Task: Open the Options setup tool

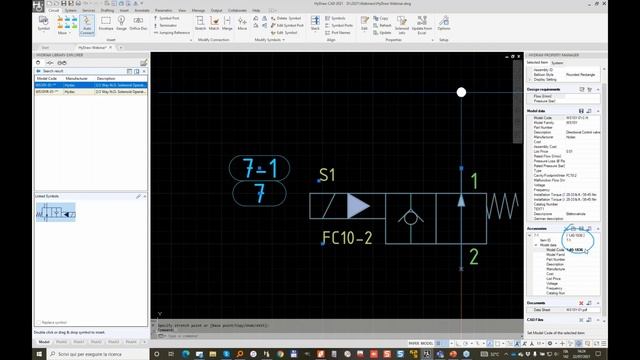Action: click(444, 23)
